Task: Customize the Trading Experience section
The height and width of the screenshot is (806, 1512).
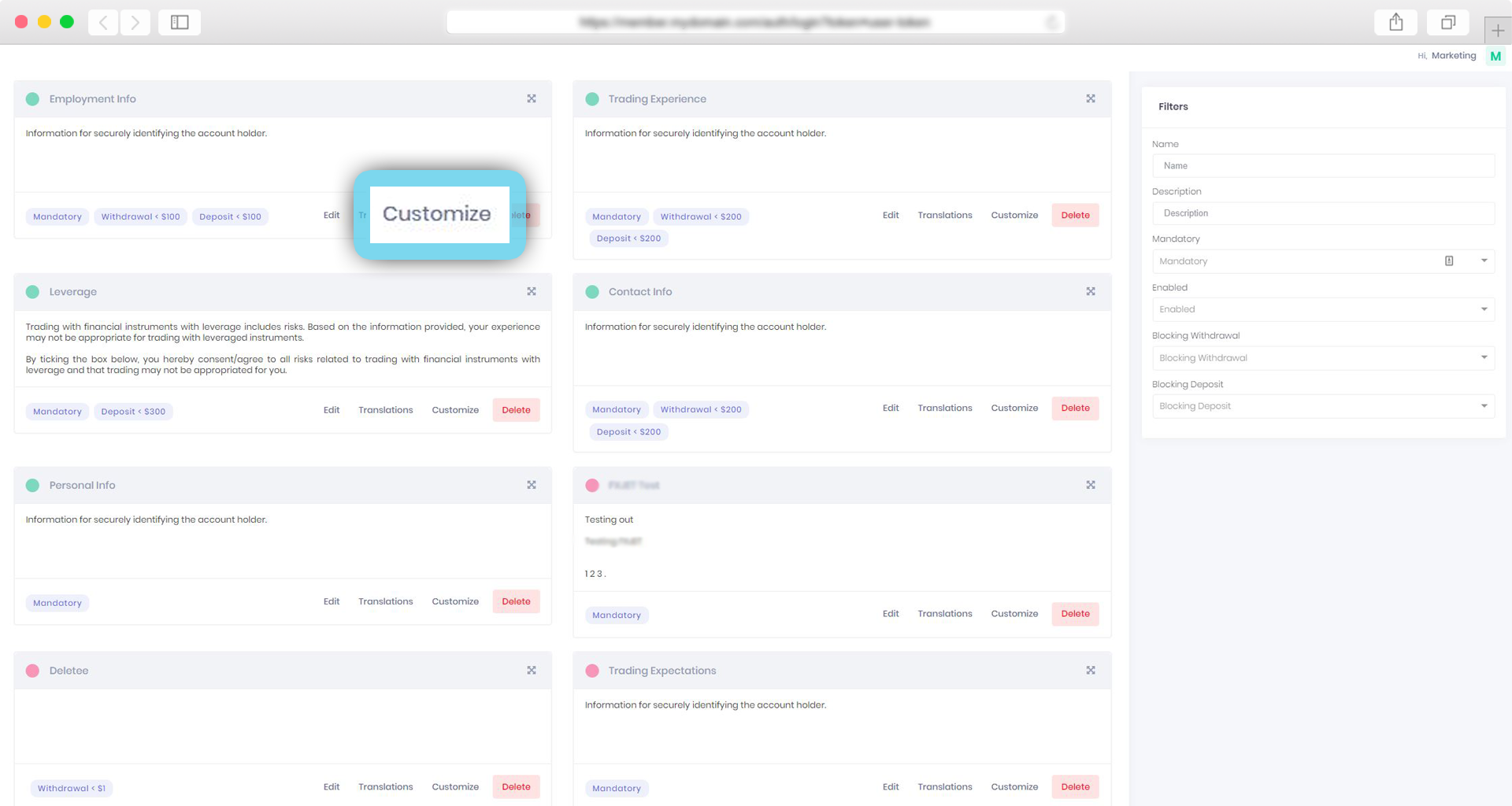Action: tap(1014, 216)
